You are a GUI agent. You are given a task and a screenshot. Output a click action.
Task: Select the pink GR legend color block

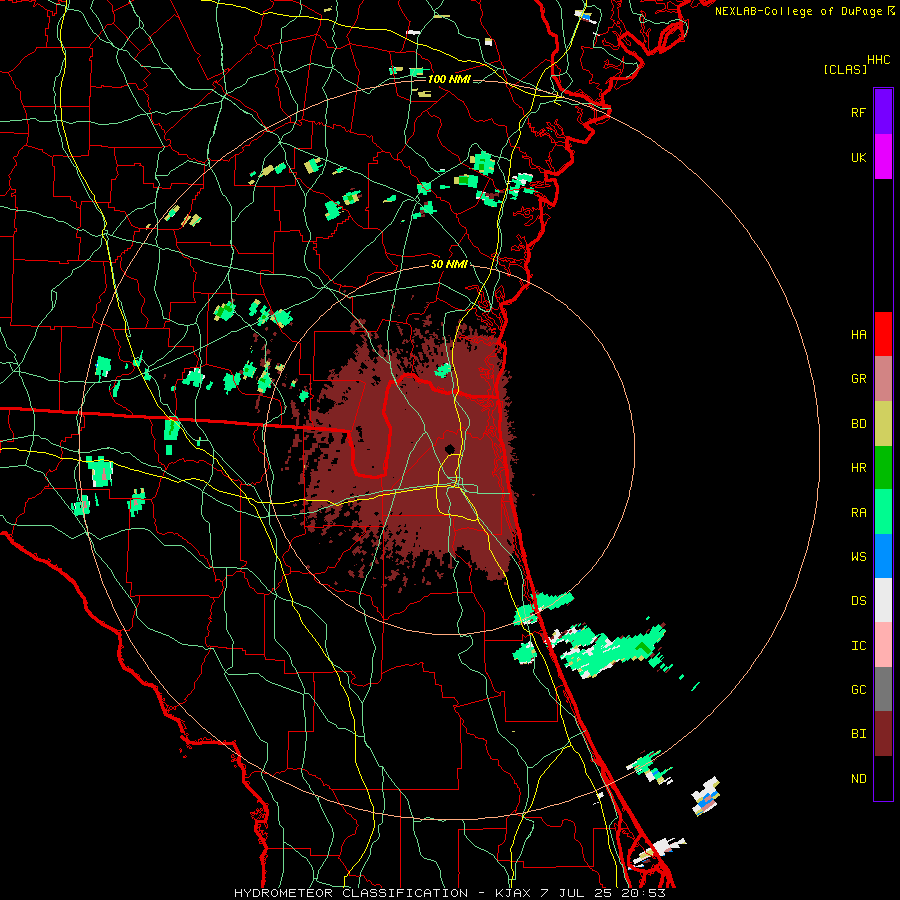(x=883, y=378)
